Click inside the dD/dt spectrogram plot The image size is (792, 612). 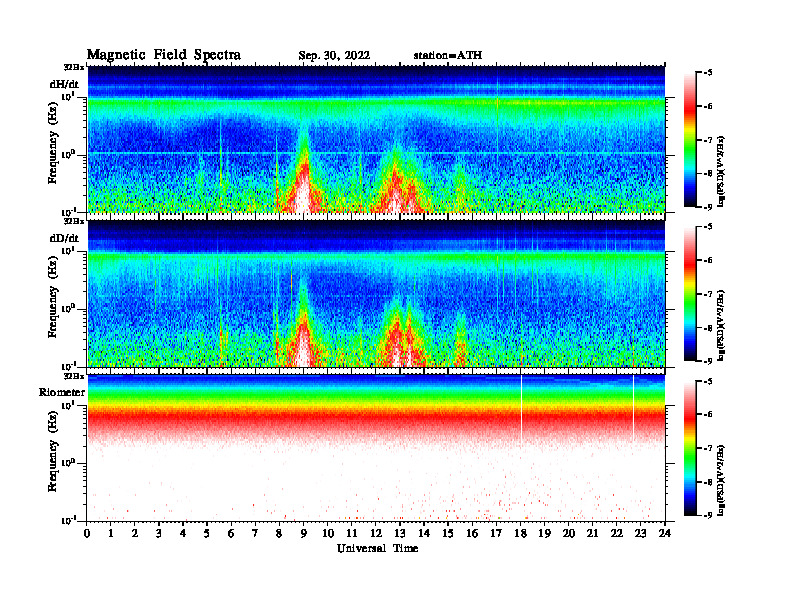coord(376,293)
